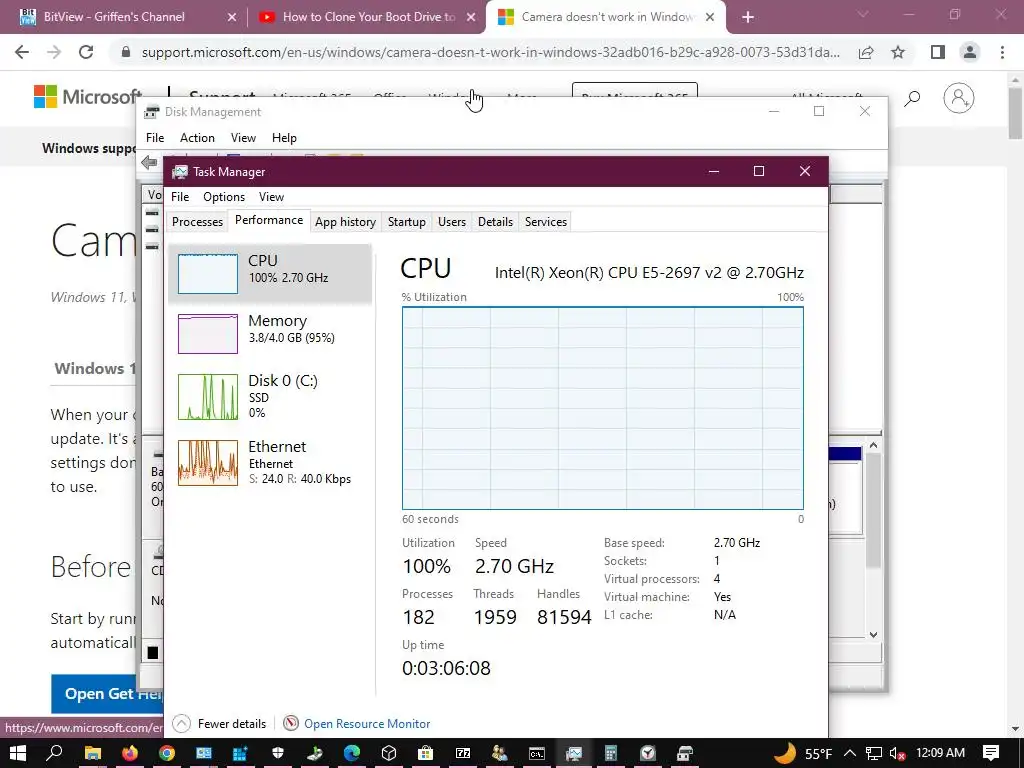Minimize the Task Manager window

tap(714, 171)
